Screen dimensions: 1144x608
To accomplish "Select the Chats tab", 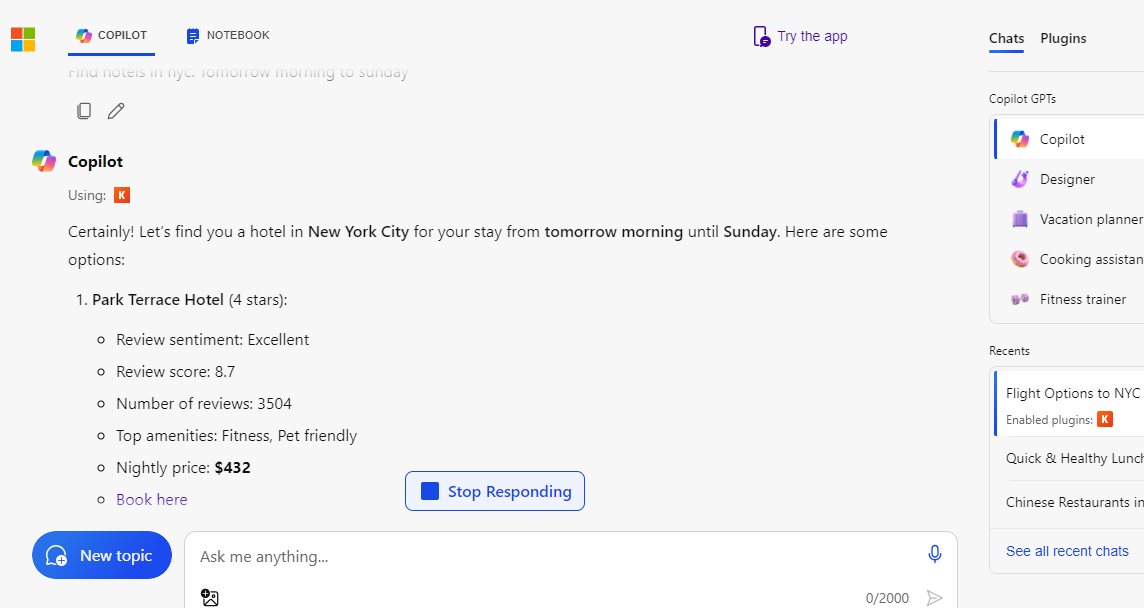I will tap(1006, 38).
